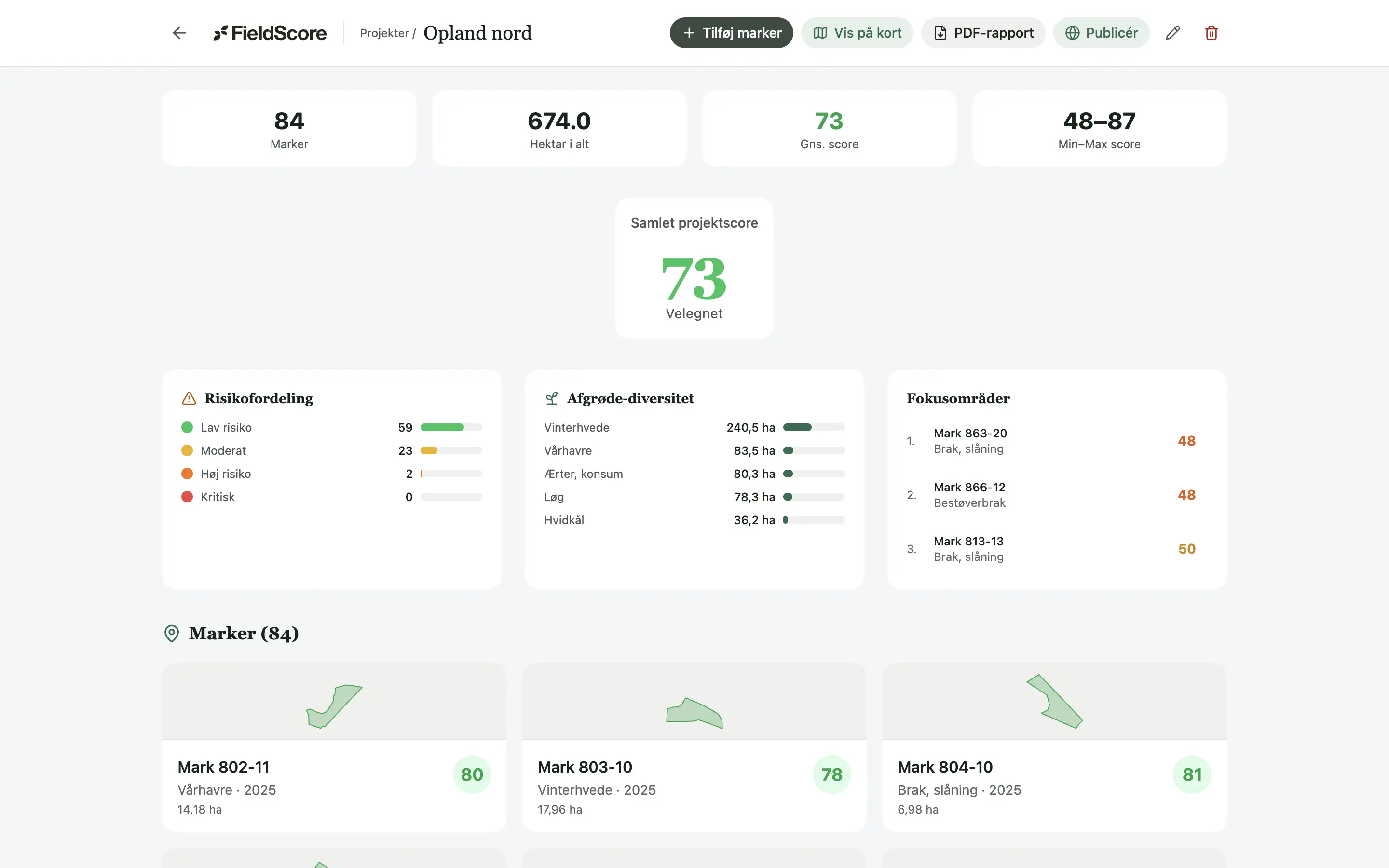Click the 674.0 Hektar i alt card
This screenshot has width=1389, height=868.
point(559,129)
